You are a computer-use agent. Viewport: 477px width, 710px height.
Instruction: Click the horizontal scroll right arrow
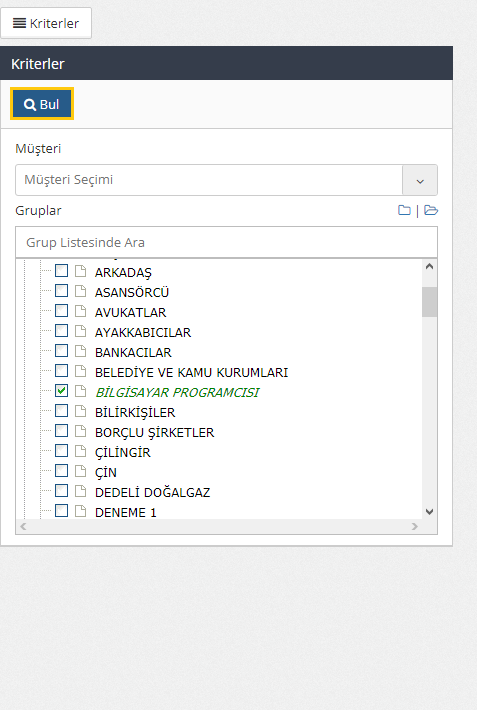[414, 526]
